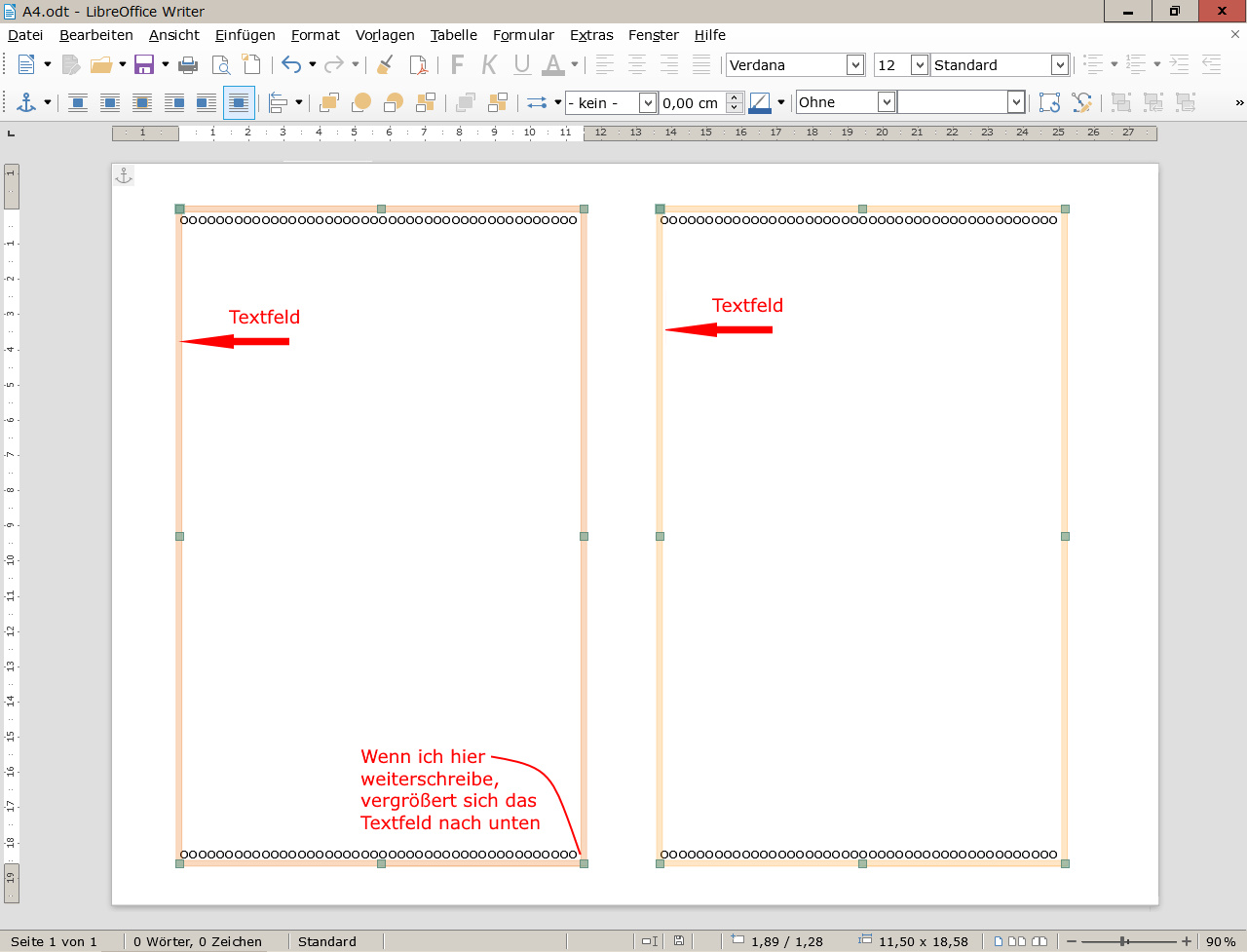Image resolution: width=1247 pixels, height=952 pixels.
Task: Toggle italic (K) formatting
Action: pos(490,64)
